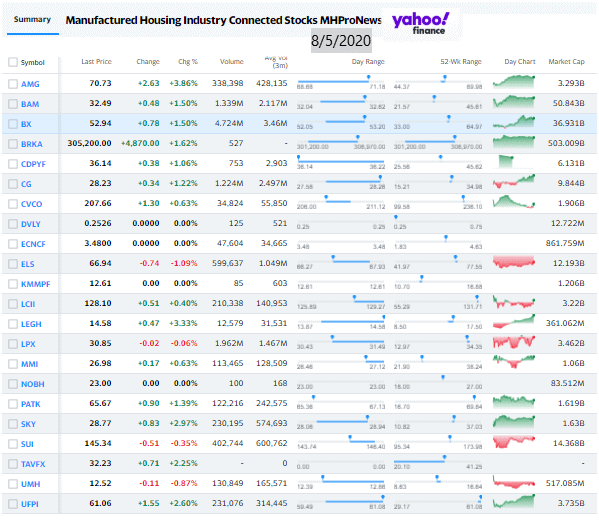This screenshot has width=599, height=524.
Task: Select SKY average volume 574,693
Action: pyautogui.click(x=272, y=423)
